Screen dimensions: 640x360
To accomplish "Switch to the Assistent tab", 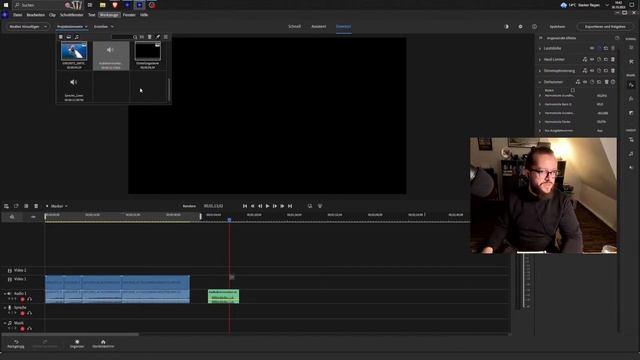I will tap(319, 27).
